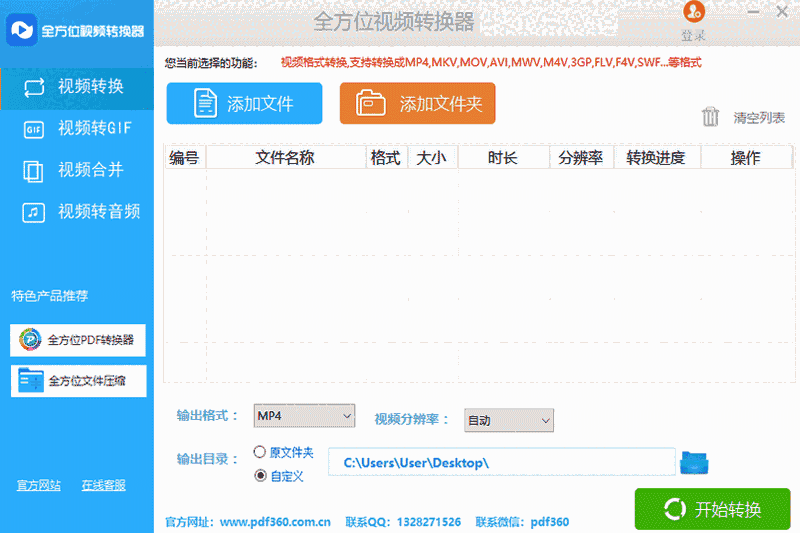The width and height of the screenshot is (800, 533).
Task: Click the video-to-GIF sidebar icon
Action: [33, 128]
